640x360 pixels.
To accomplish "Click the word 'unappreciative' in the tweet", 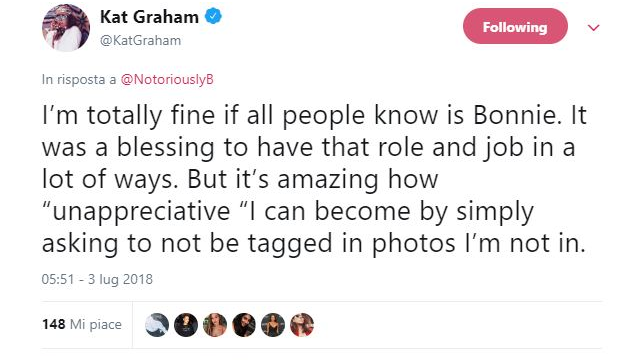I will [x=142, y=212].
